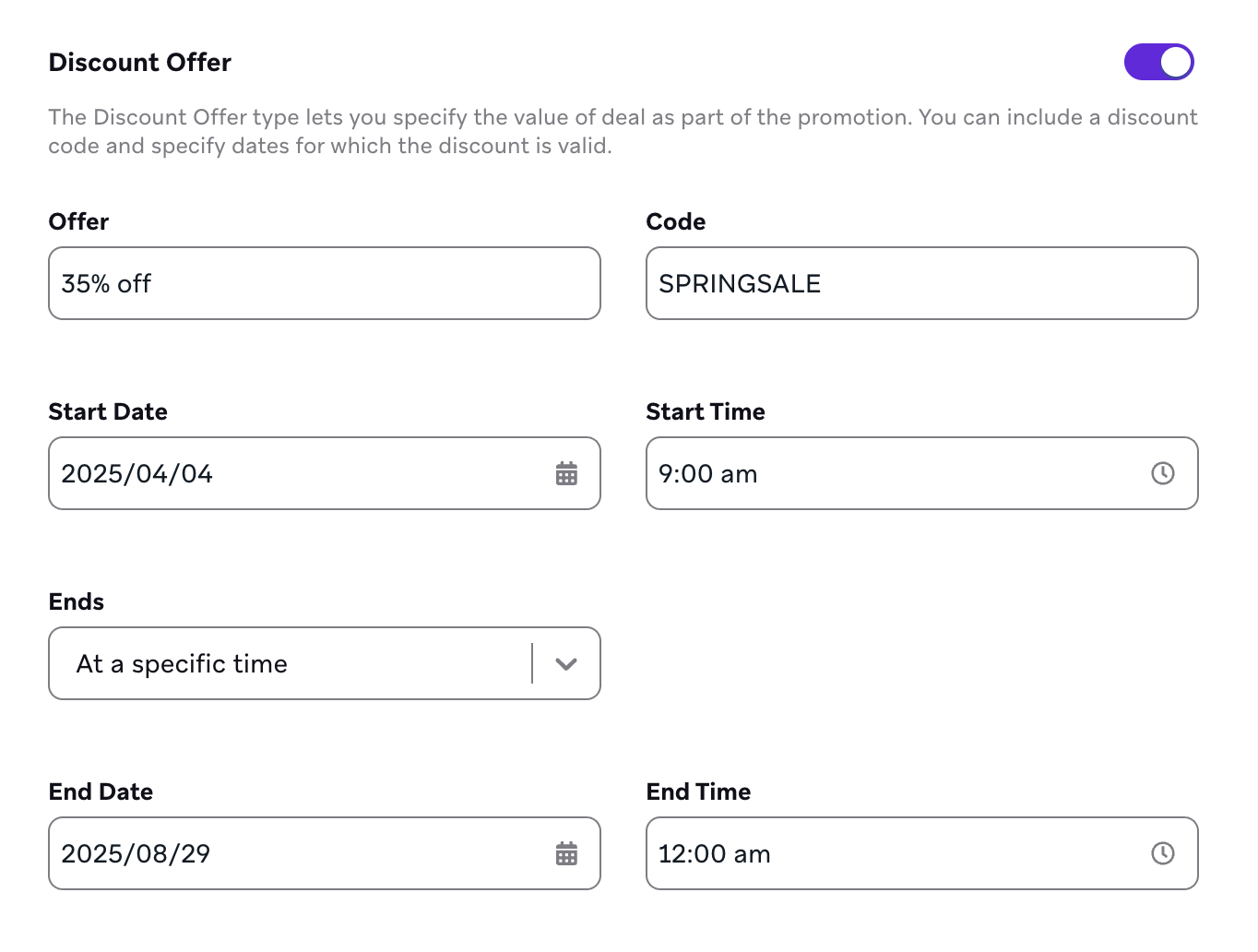Toggle the Discount Offer switch off
The height and width of the screenshot is (952, 1258).
point(1159,62)
